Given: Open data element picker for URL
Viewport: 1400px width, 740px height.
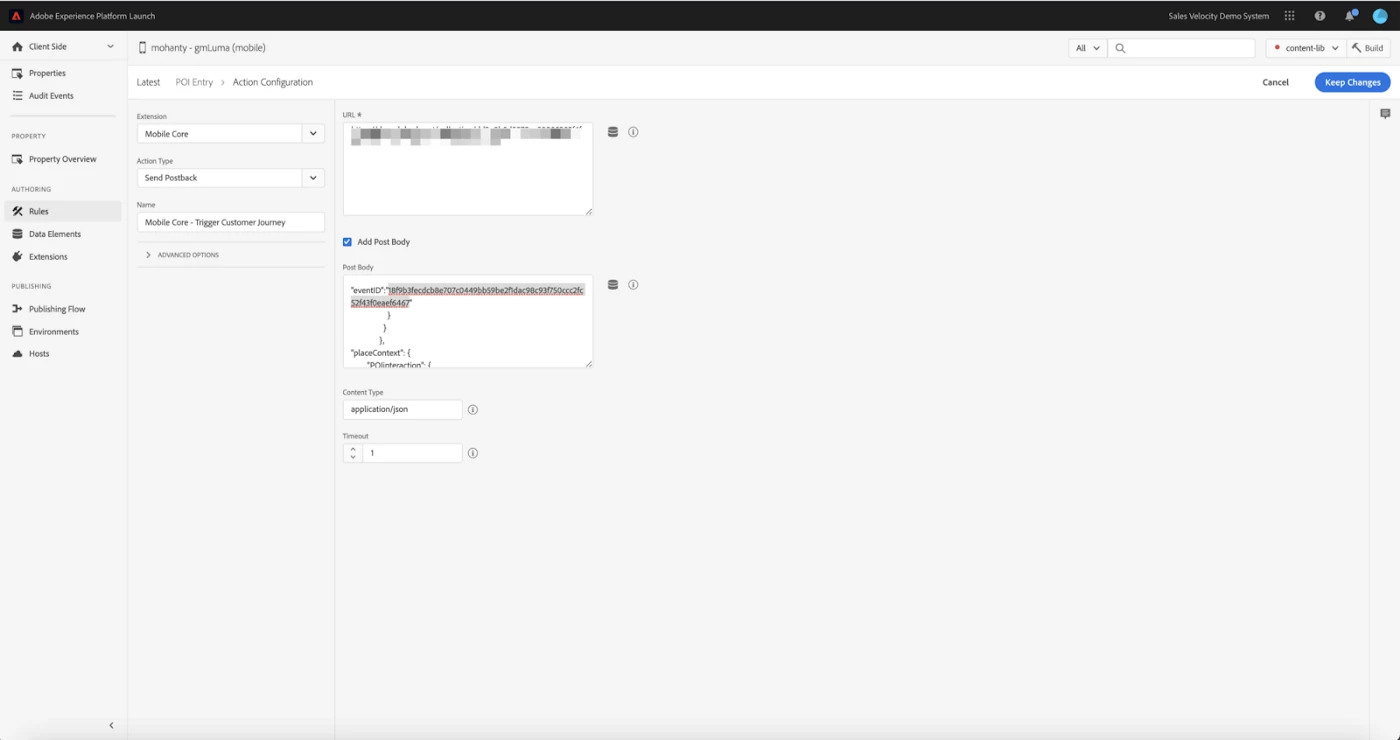Looking at the screenshot, I should point(613,132).
